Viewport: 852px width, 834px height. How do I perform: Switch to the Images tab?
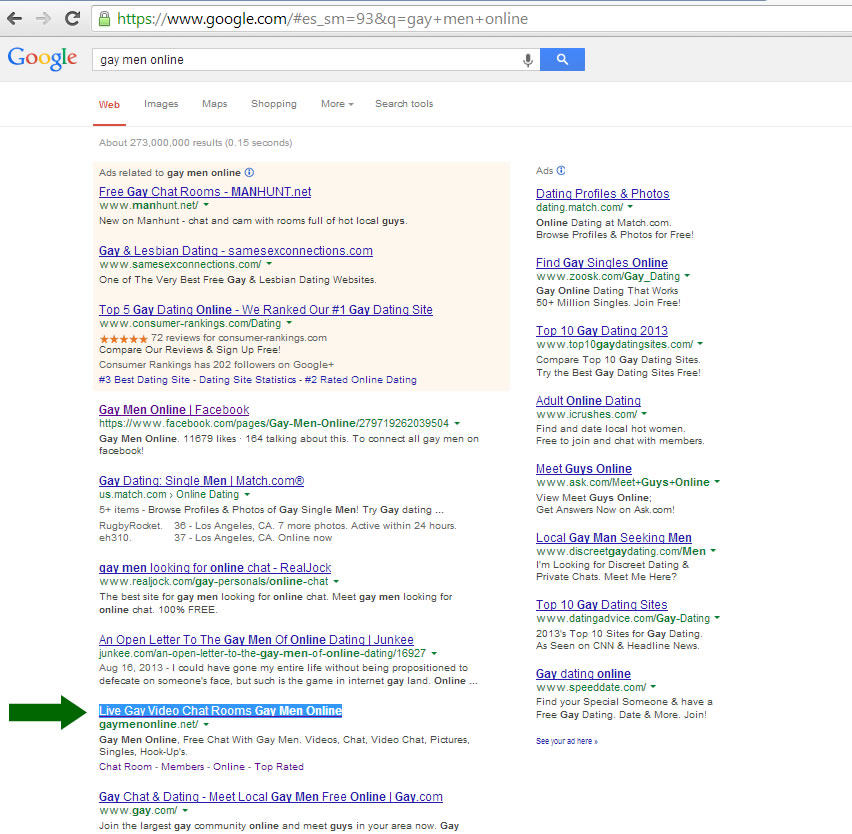161,104
